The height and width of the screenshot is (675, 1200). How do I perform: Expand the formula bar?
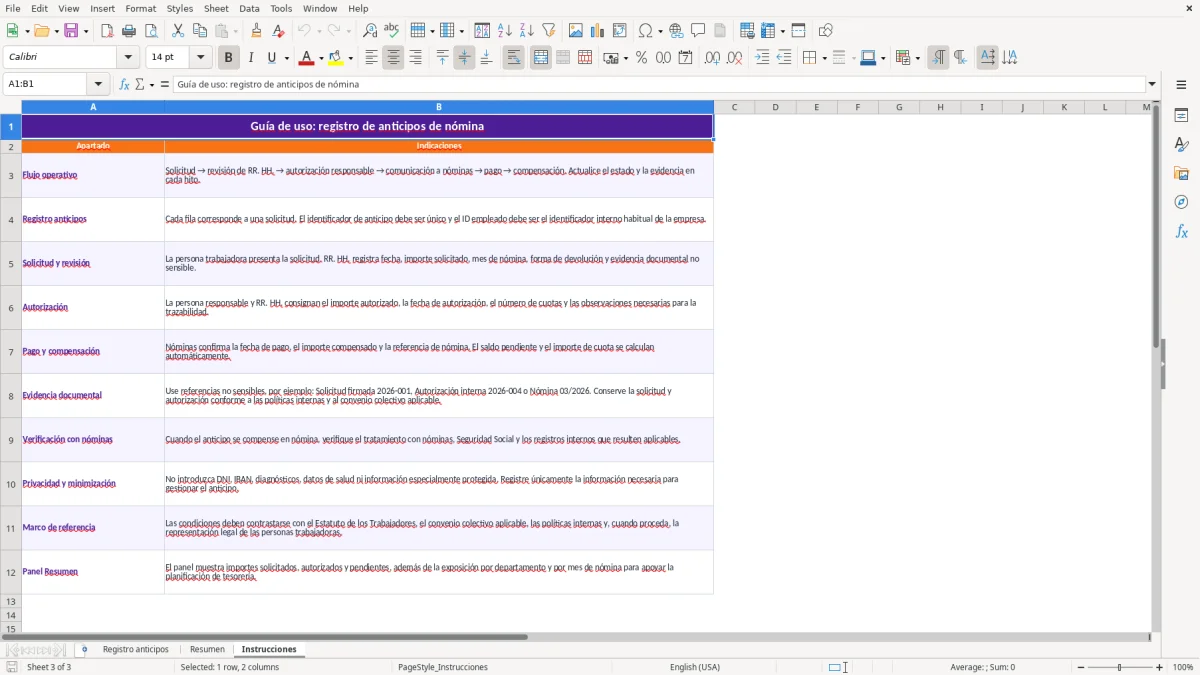click(x=1152, y=84)
